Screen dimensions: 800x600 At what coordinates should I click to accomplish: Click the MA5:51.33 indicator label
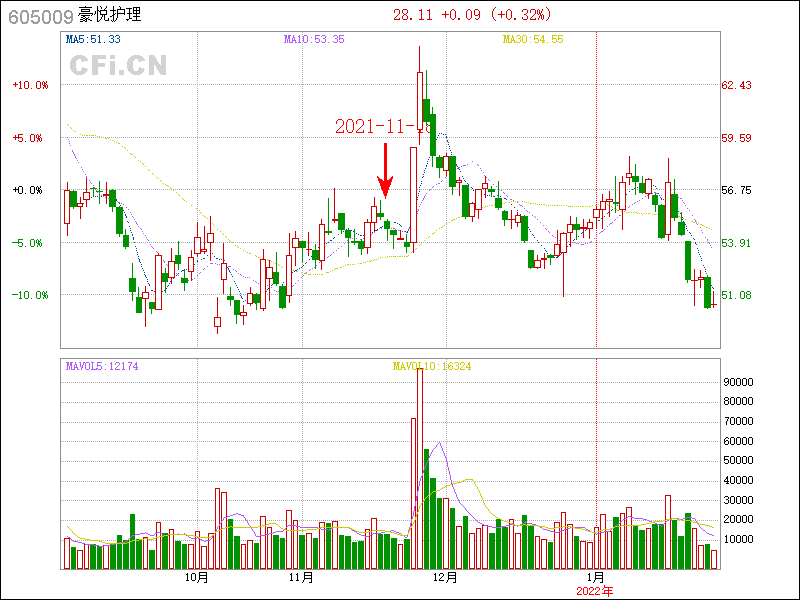pos(92,40)
